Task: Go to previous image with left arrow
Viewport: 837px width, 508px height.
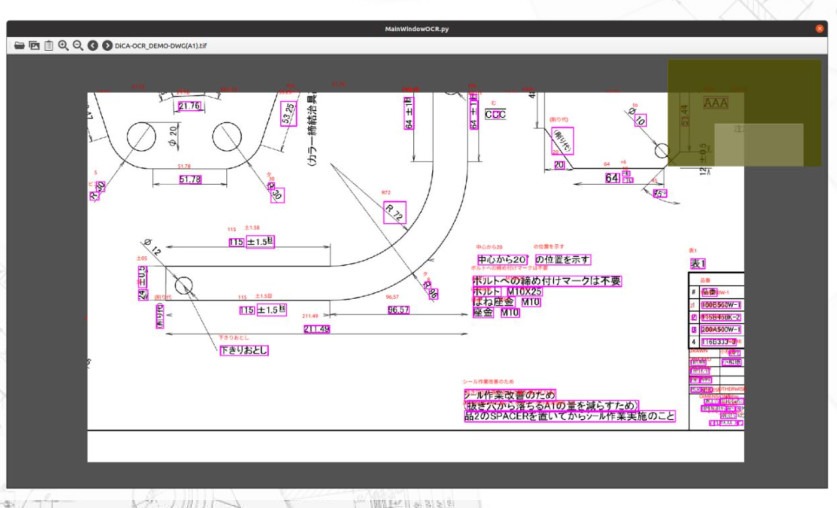Action: pyautogui.click(x=92, y=45)
